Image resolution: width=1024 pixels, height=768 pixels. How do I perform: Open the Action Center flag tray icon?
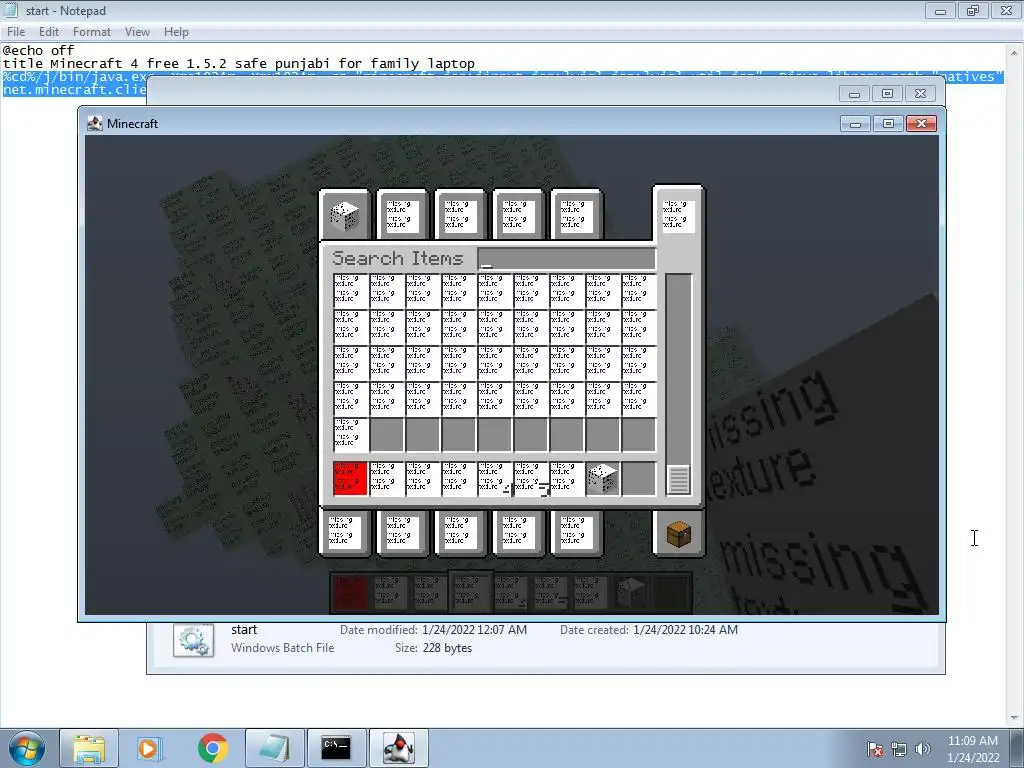pyautogui.click(x=875, y=749)
